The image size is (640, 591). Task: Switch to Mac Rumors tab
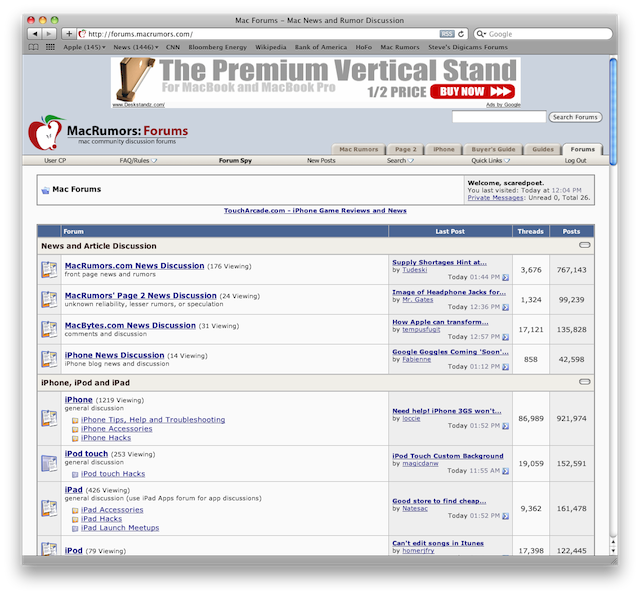point(358,149)
